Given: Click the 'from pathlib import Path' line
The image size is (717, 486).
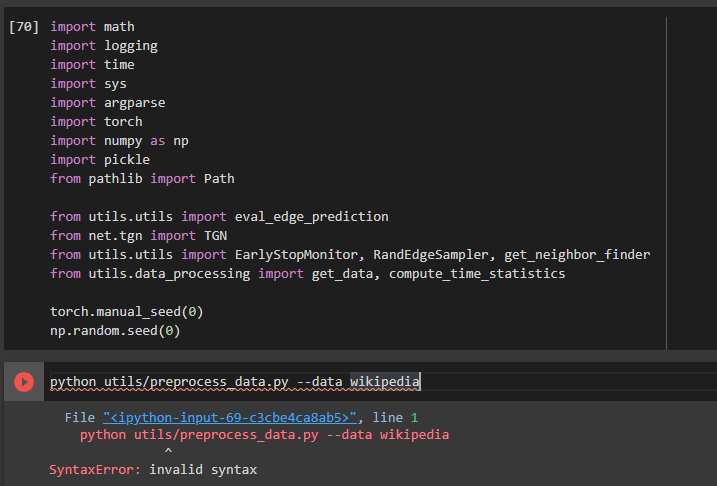Looking at the screenshot, I should 142,178.
